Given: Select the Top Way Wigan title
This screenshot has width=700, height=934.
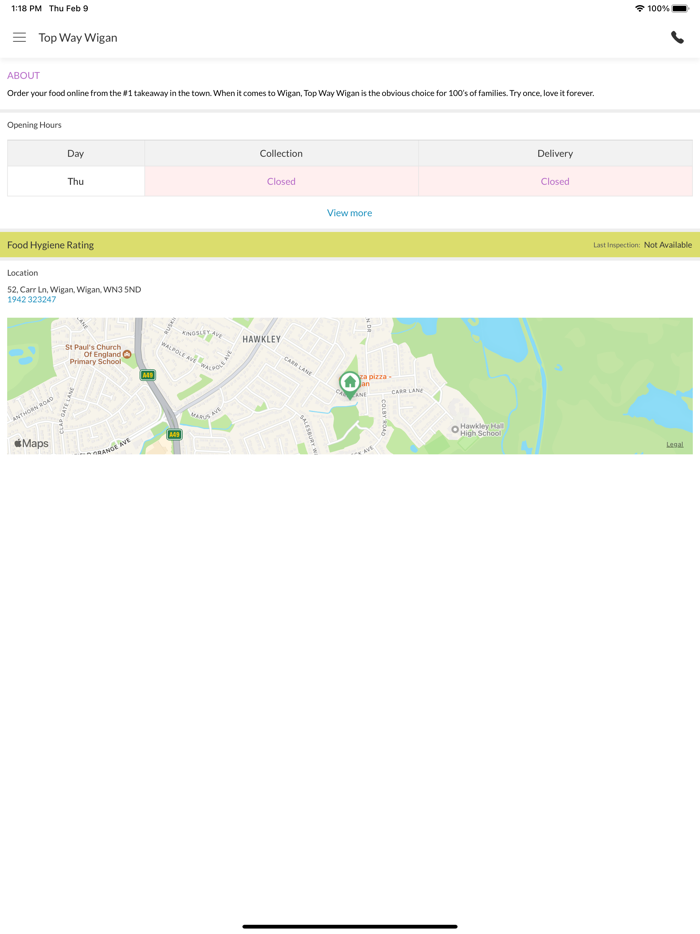Looking at the screenshot, I should click(78, 38).
